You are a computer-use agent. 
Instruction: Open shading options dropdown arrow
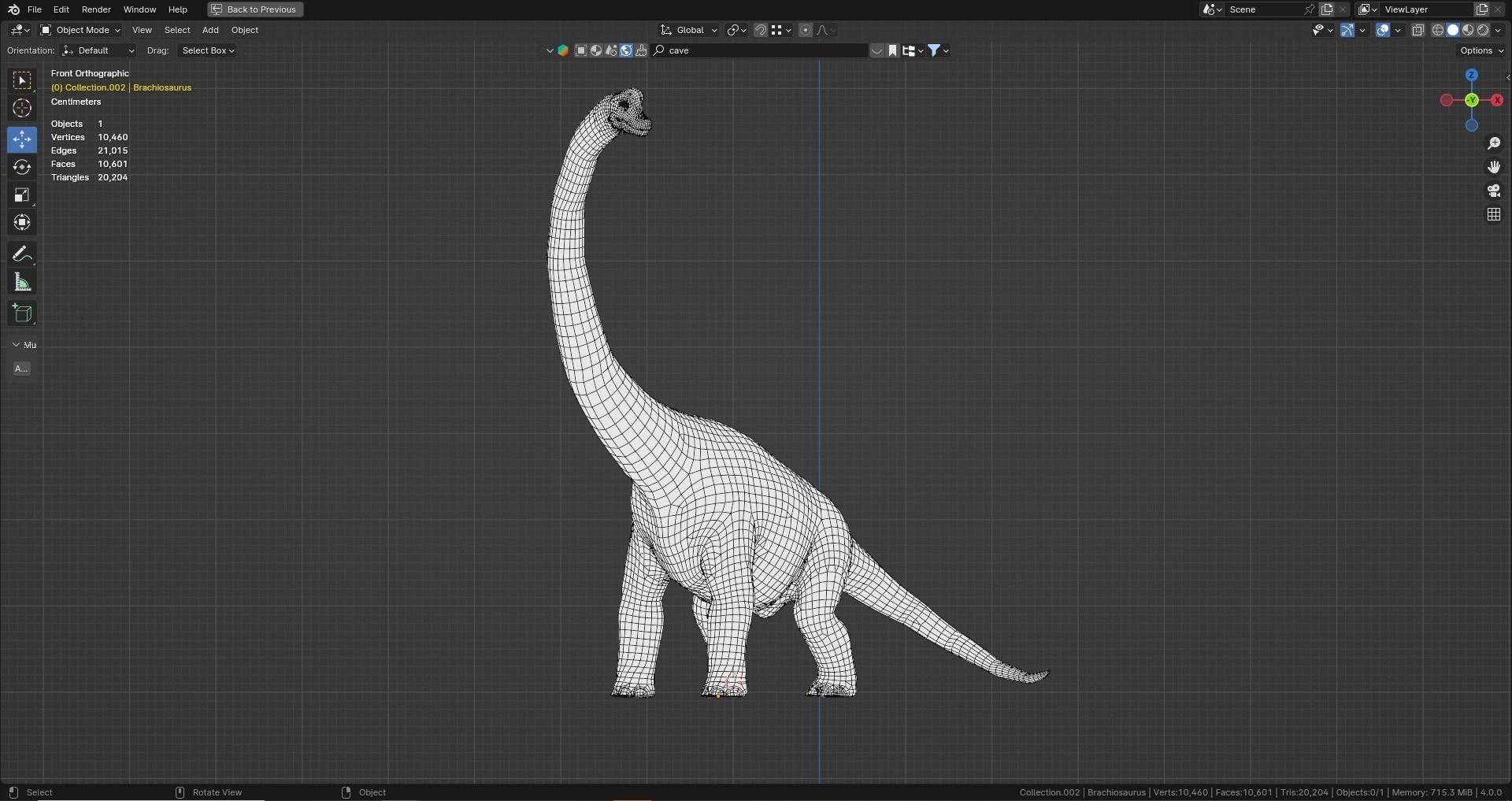pos(1499,30)
